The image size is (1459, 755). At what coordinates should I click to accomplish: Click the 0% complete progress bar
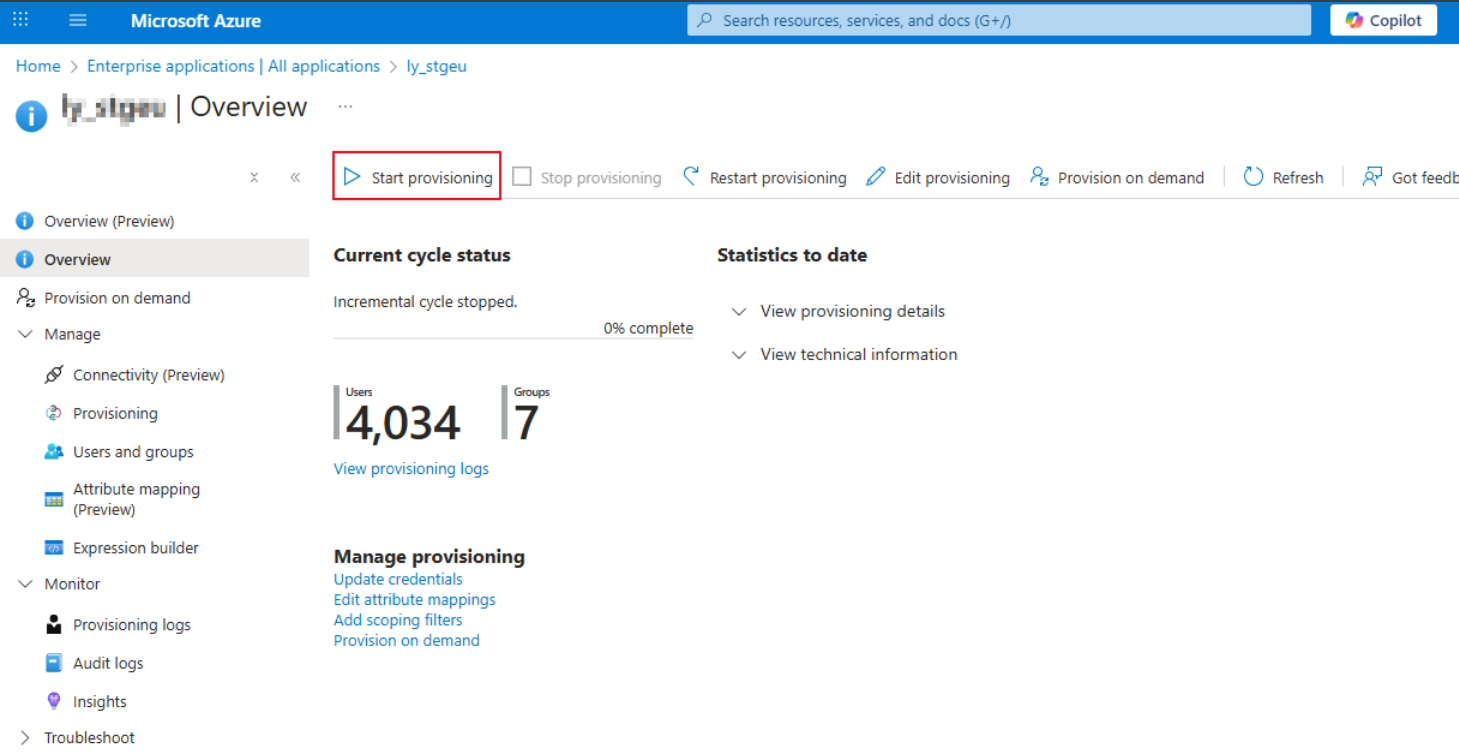513,338
